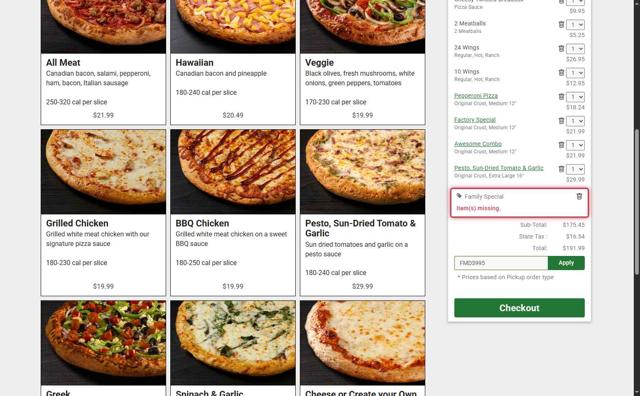The width and height of the screenshot is (640, 396).
Task: Select the All Meat pizza photo
Action: [x=103, y=27]
